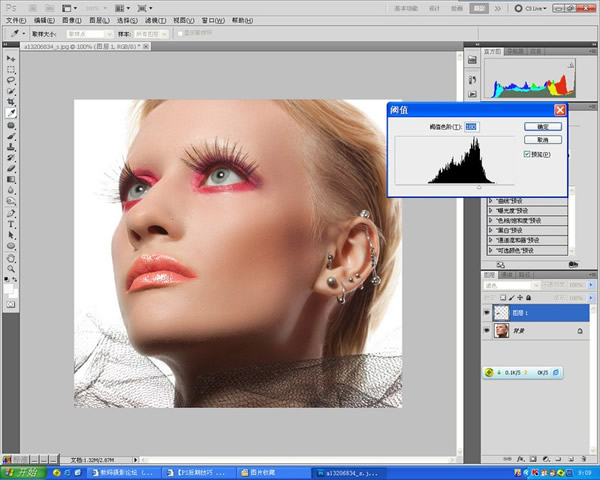Select the Move tool

(11, 59)
